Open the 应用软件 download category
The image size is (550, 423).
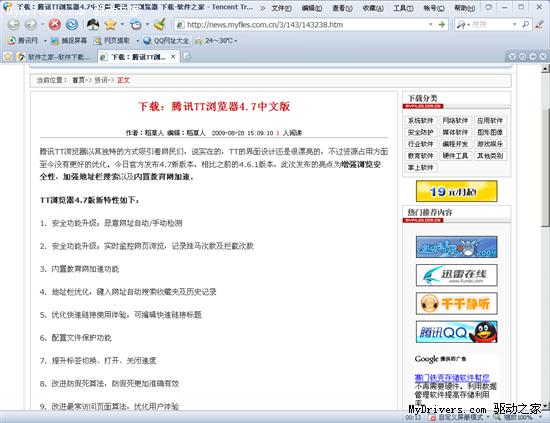490,121
